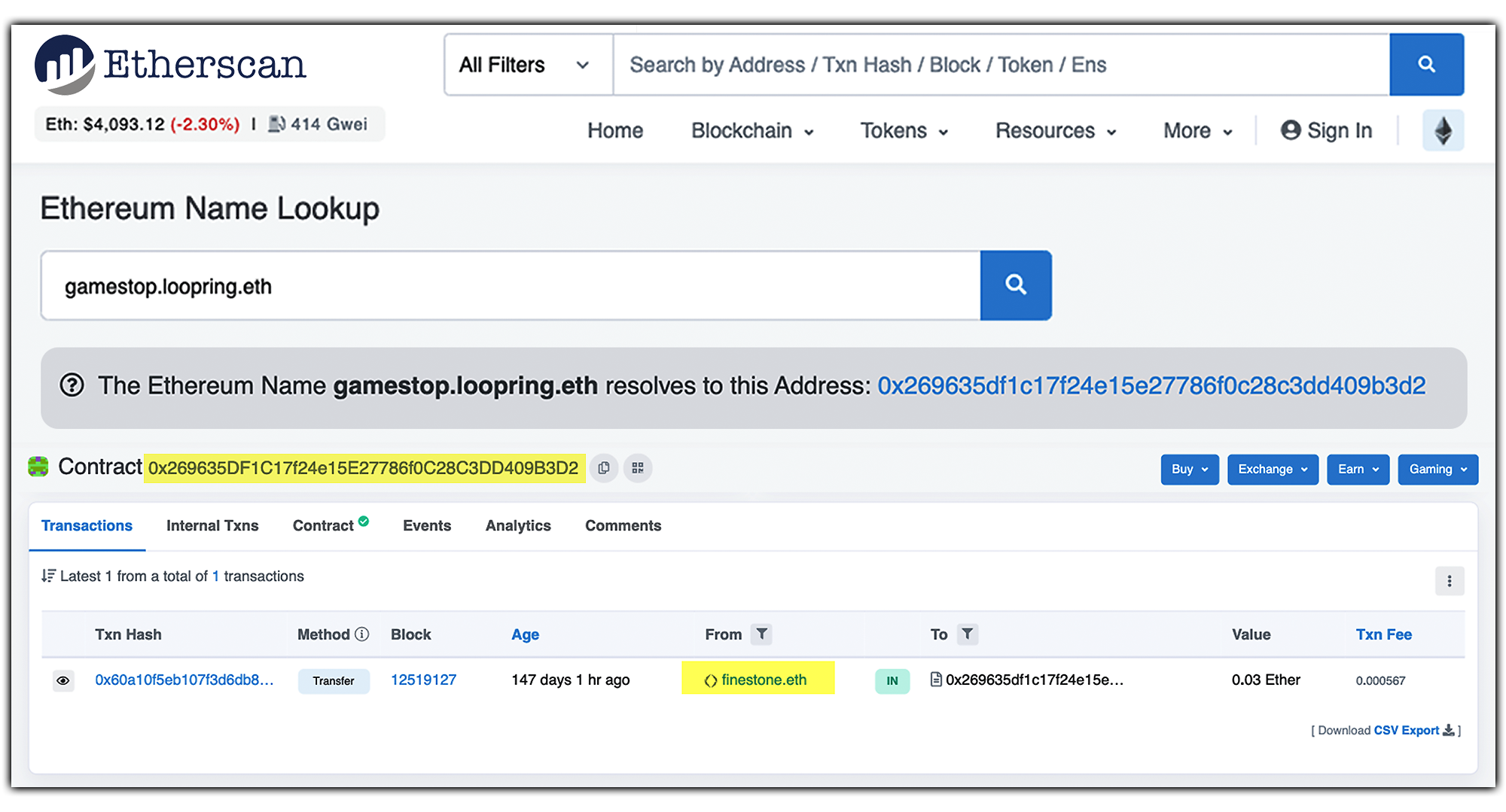
Task: Click the top search magnifier button
Action: pyautogui.click(x=1426, y=65)
